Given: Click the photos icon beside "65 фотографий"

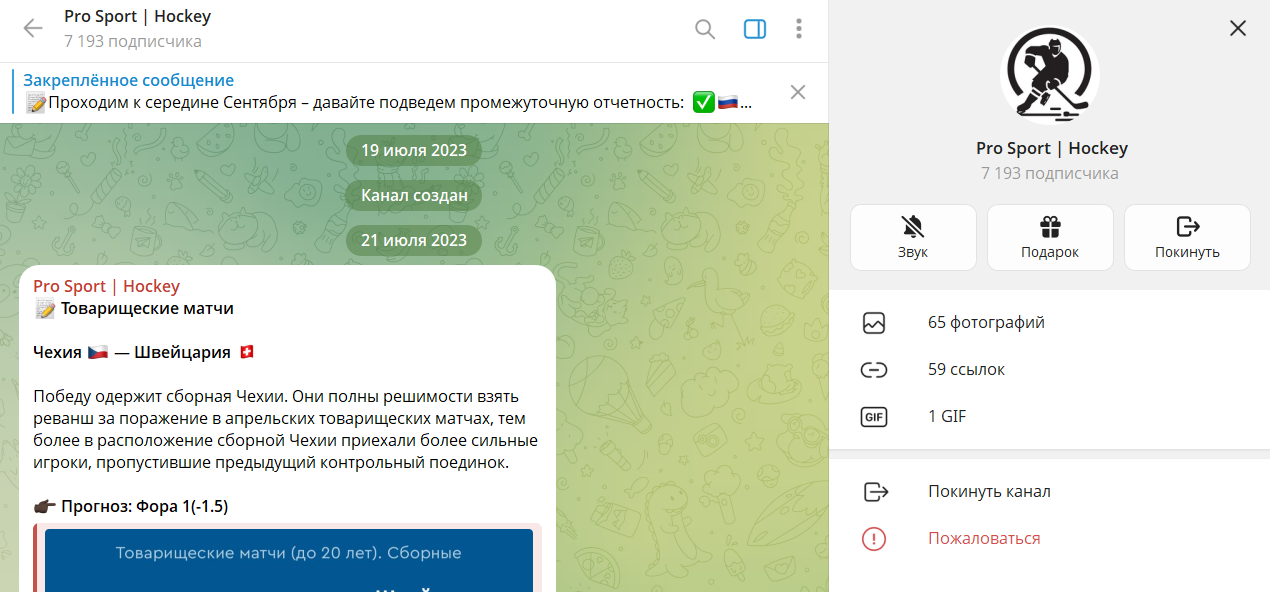Looking at the screenshot, I should click(x=874, y=323).
